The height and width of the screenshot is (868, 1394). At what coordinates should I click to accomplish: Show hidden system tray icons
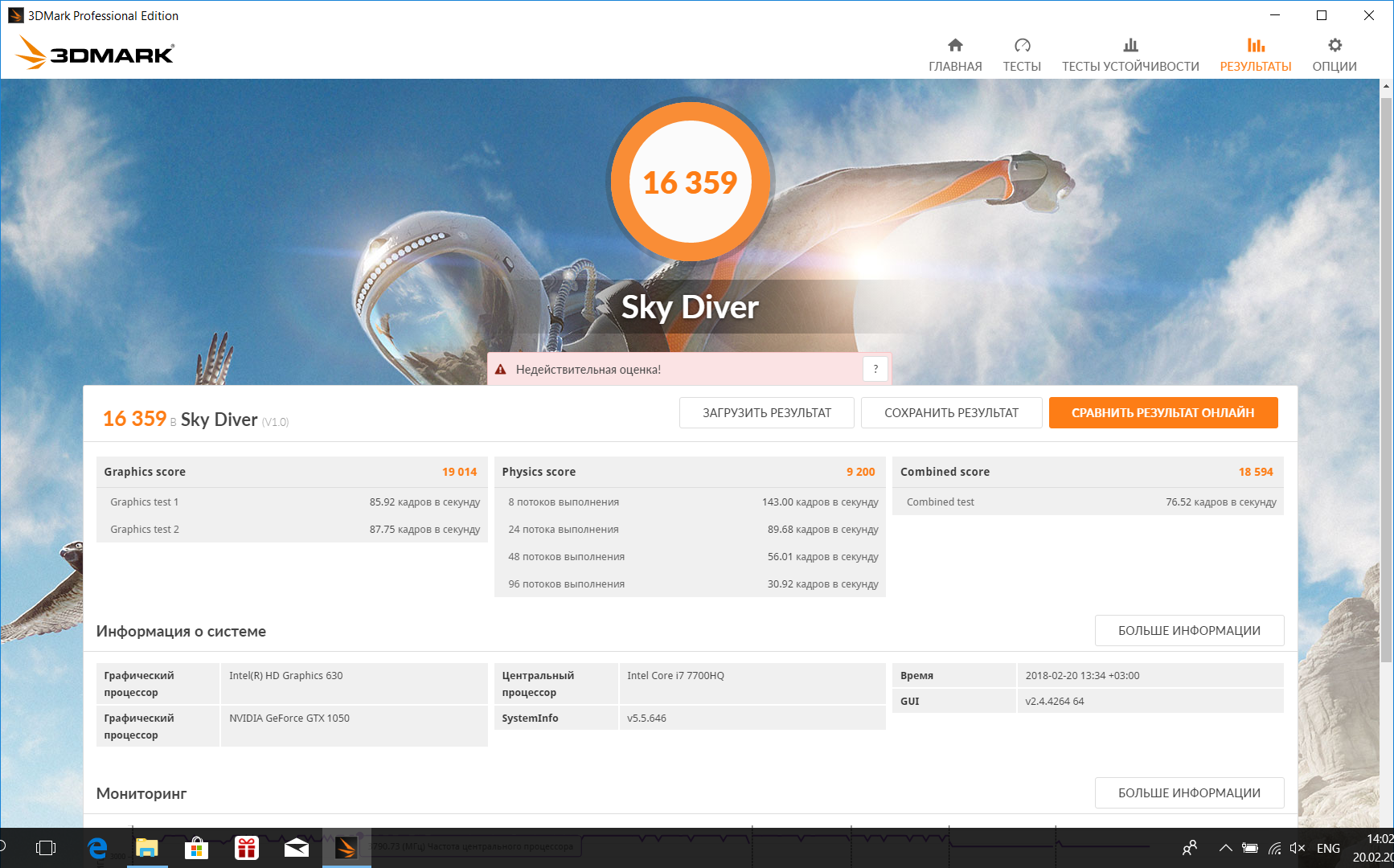[1225, 848]
